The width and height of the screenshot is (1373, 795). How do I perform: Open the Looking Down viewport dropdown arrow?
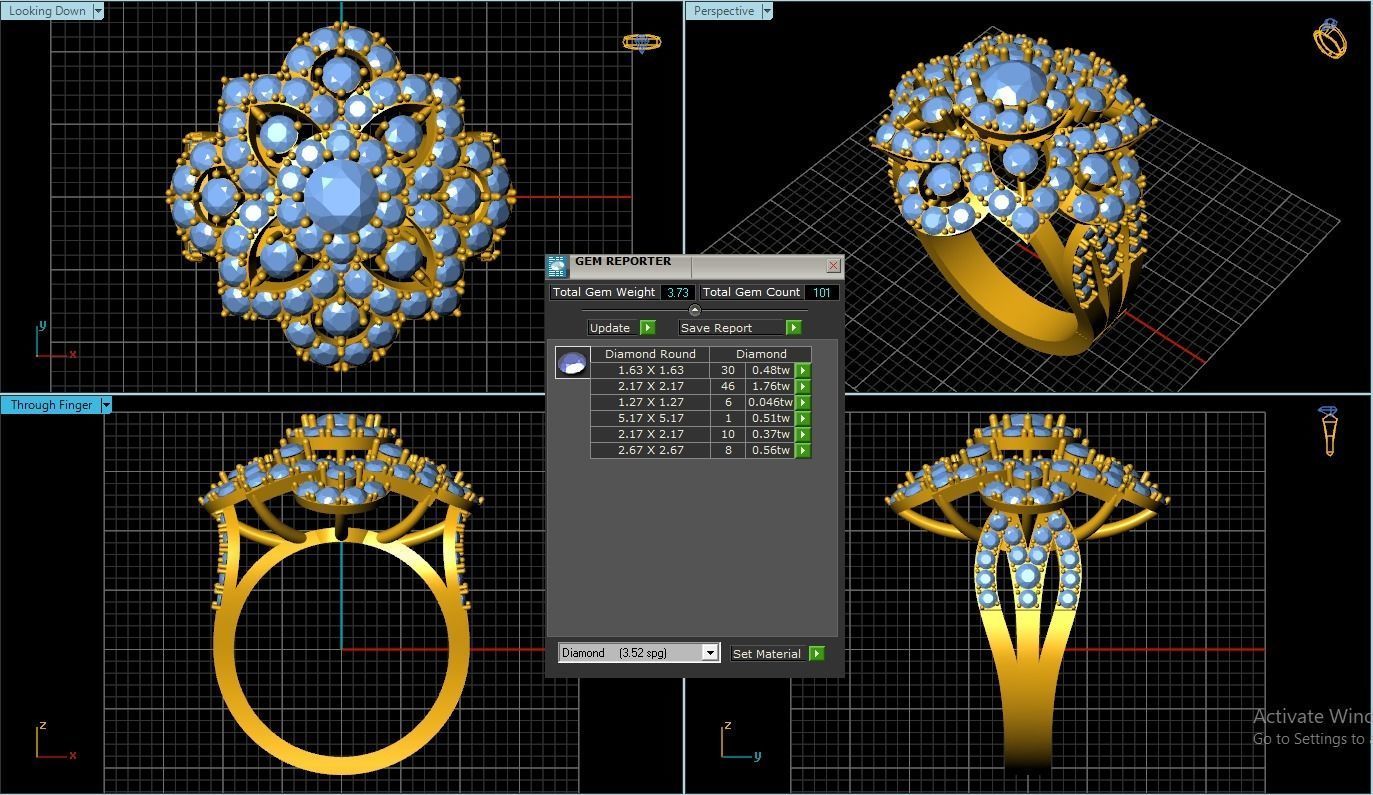click(98, 11)
